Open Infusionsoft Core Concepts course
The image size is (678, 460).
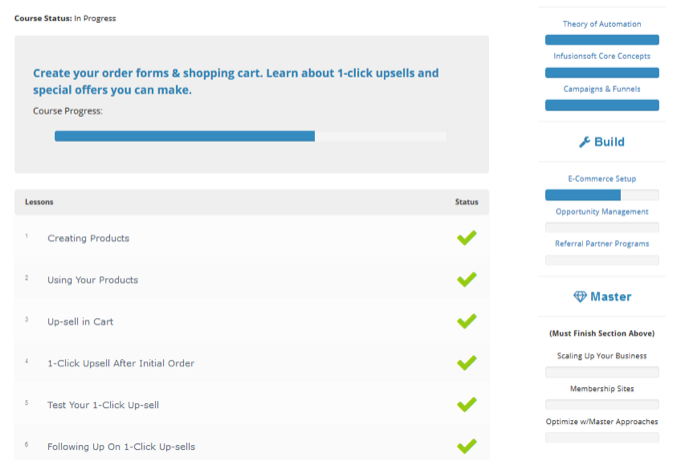click(602, 56)
